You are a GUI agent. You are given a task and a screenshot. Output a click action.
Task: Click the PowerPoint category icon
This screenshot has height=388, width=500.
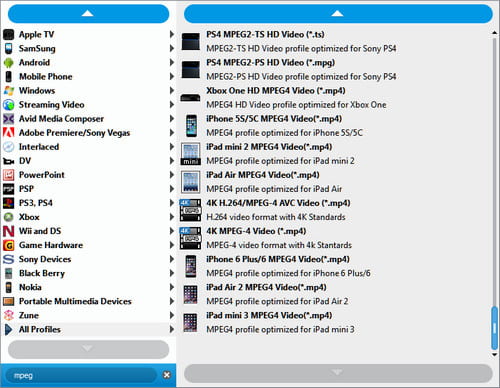pos(9,175)
